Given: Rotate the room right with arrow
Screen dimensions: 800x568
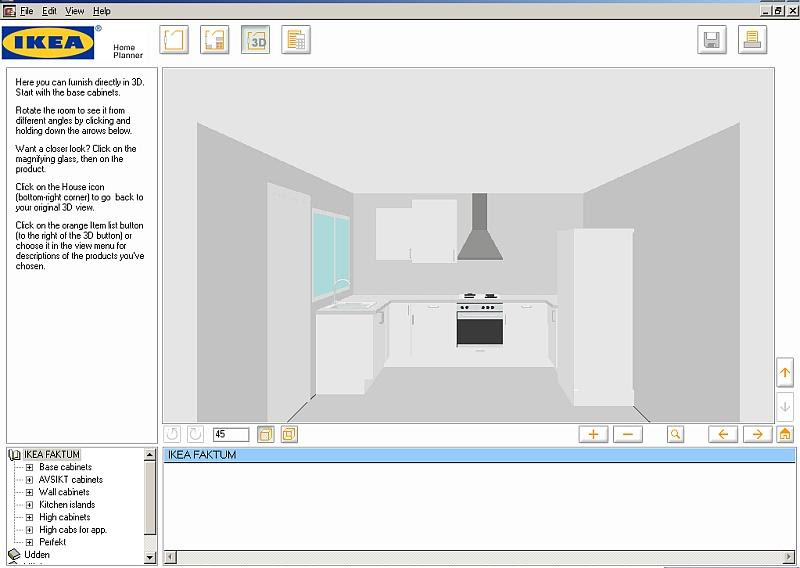Looking at the screenshot, I should click(x=758, y=434).
